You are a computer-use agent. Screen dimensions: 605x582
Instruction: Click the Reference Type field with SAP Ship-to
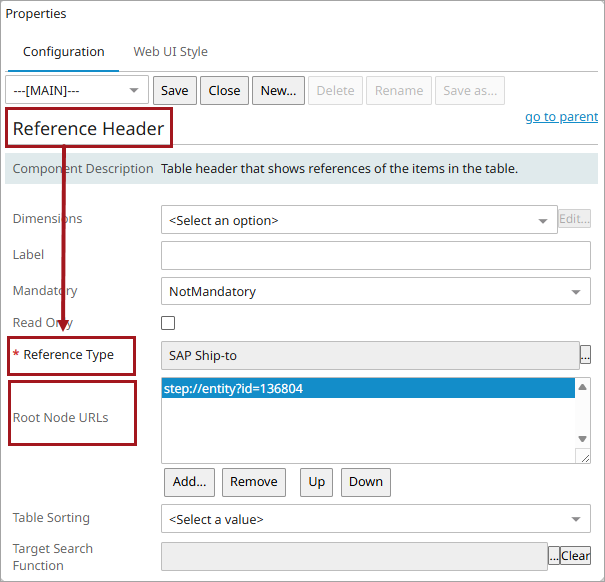370,355
